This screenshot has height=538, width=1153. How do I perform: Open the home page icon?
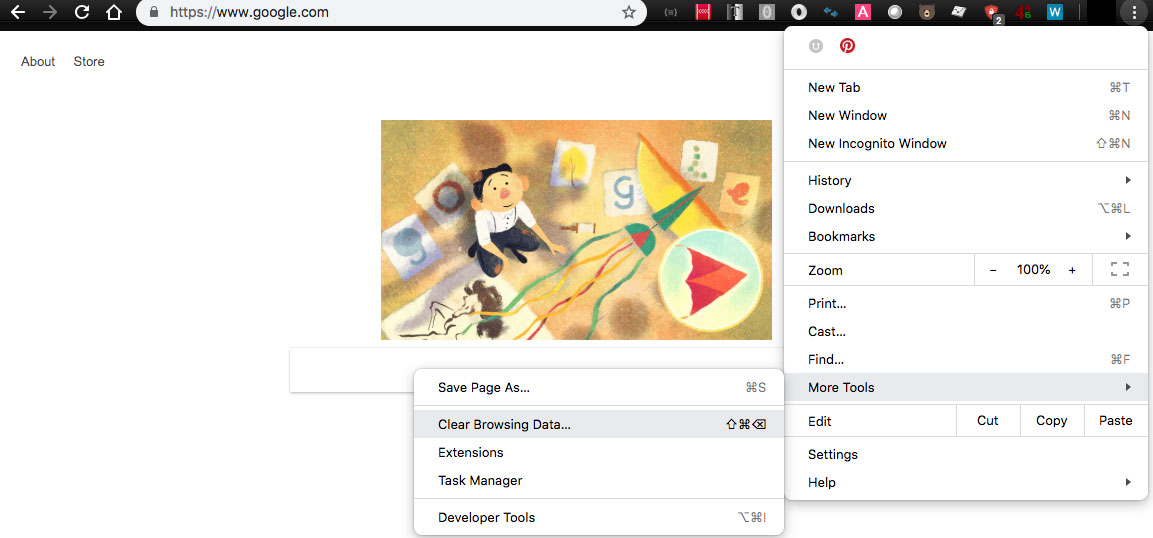(x=113, y=12)
